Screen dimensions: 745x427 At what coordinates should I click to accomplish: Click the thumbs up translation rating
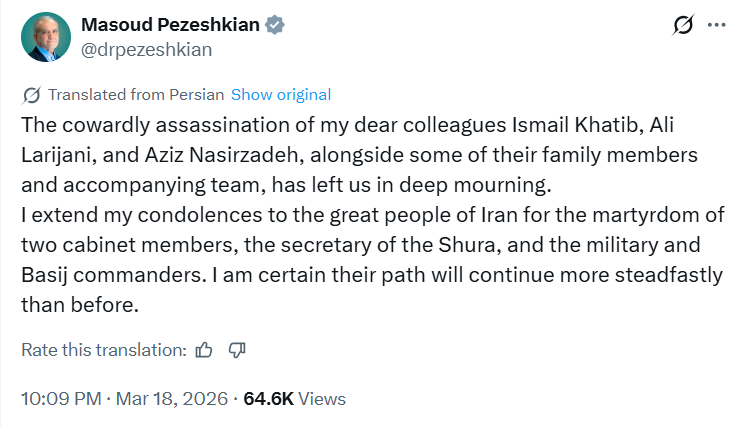point(205,350)
